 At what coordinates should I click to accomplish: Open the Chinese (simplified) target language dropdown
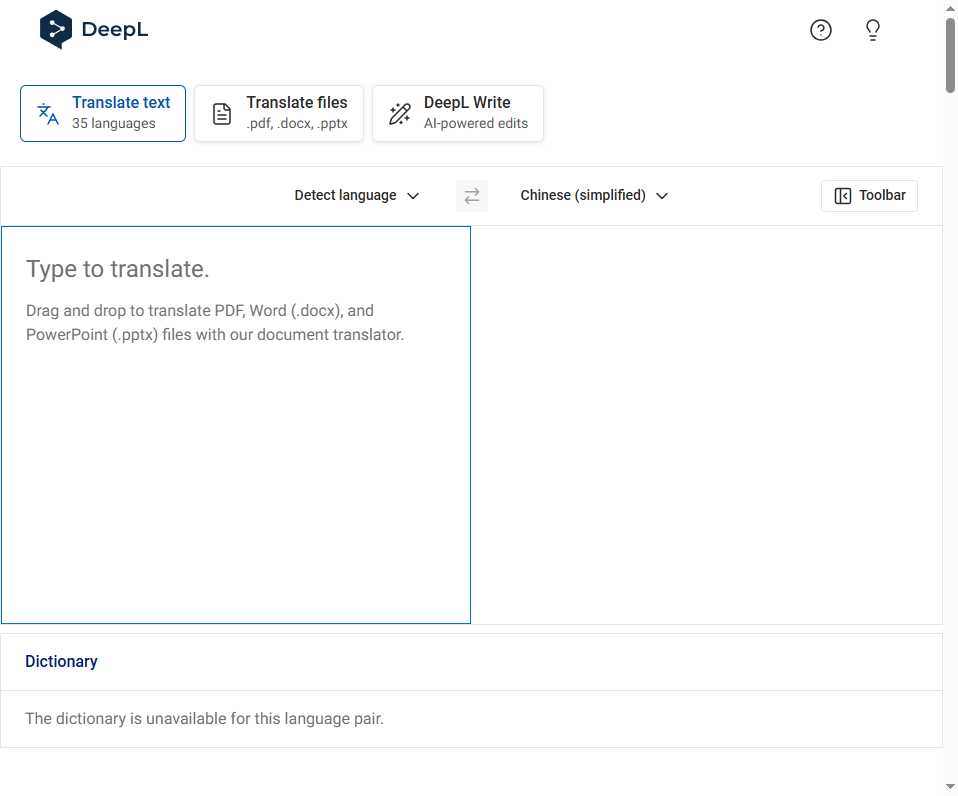pos(594,195)
